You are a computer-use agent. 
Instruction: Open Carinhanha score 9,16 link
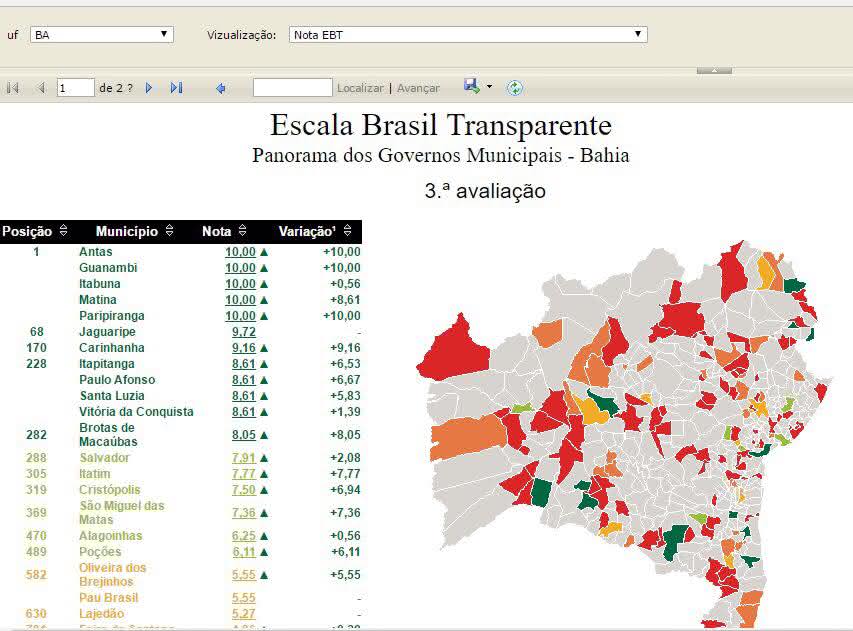click(x=244, y=348)
